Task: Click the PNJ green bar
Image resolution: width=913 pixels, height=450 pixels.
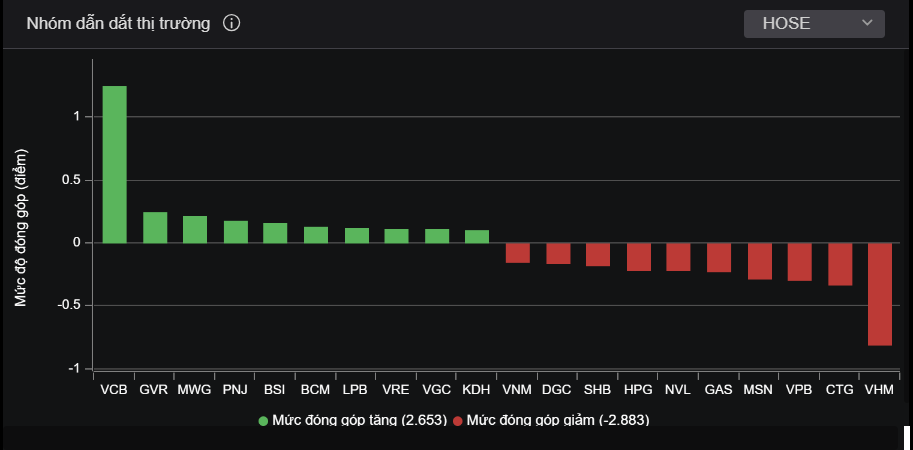Action: (235, 232)
